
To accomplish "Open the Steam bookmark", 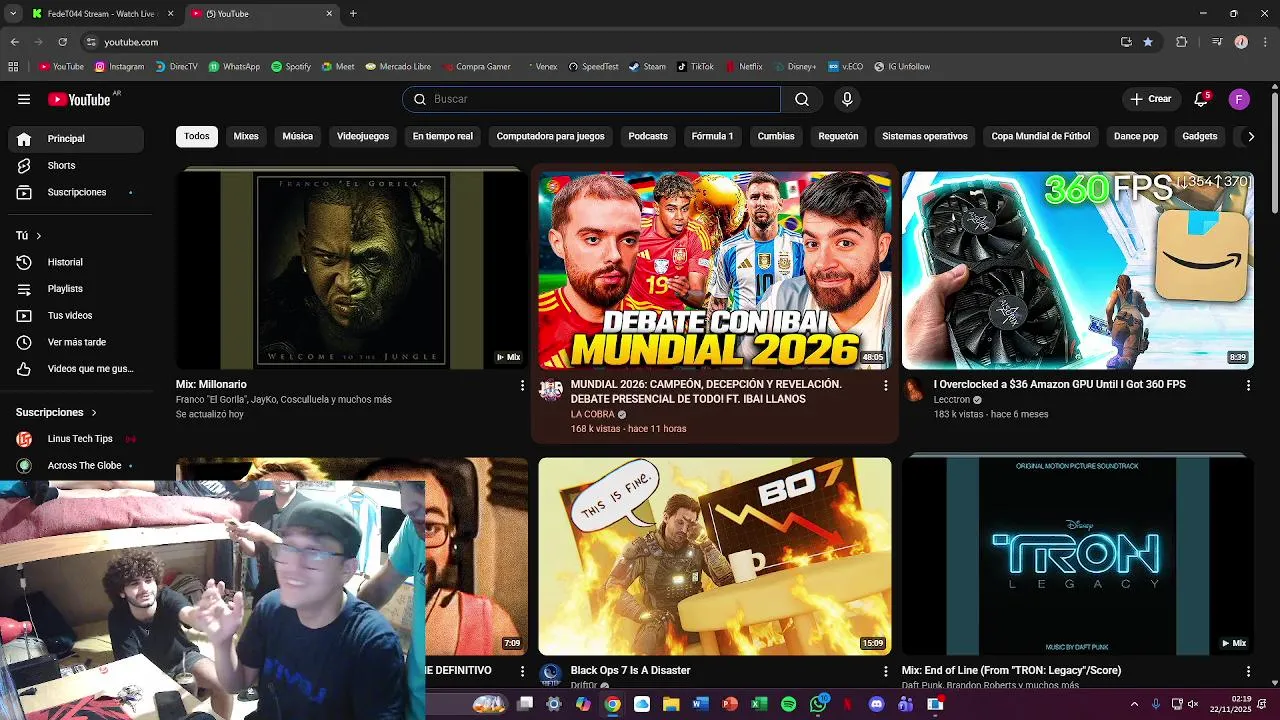I will coord(647,67).
